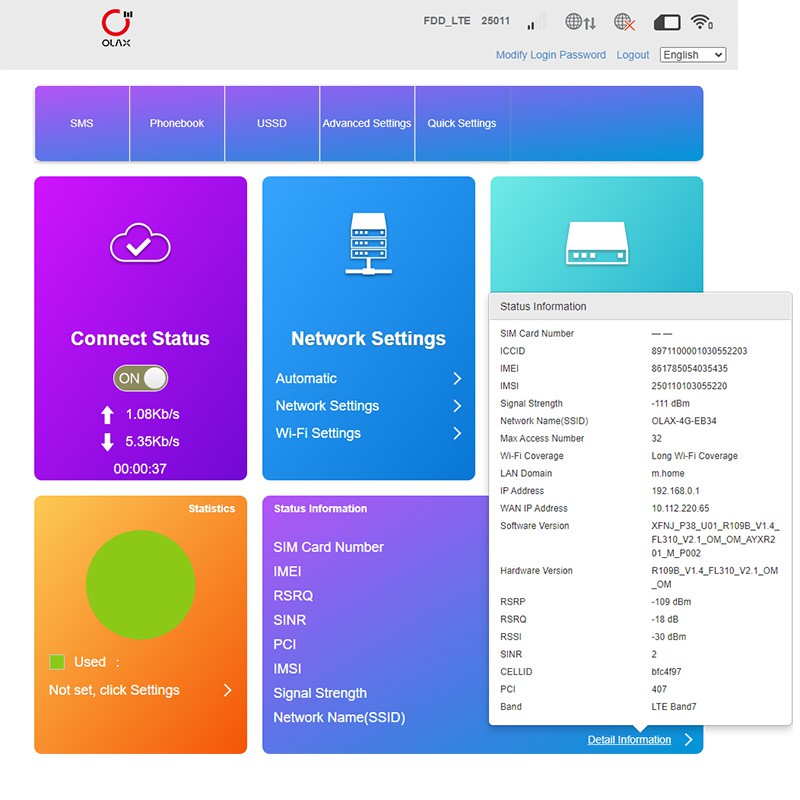Click the Modify Login Password link
This screenshot has height=800, width=800.
pyautogui.click(x=551, y=55)
